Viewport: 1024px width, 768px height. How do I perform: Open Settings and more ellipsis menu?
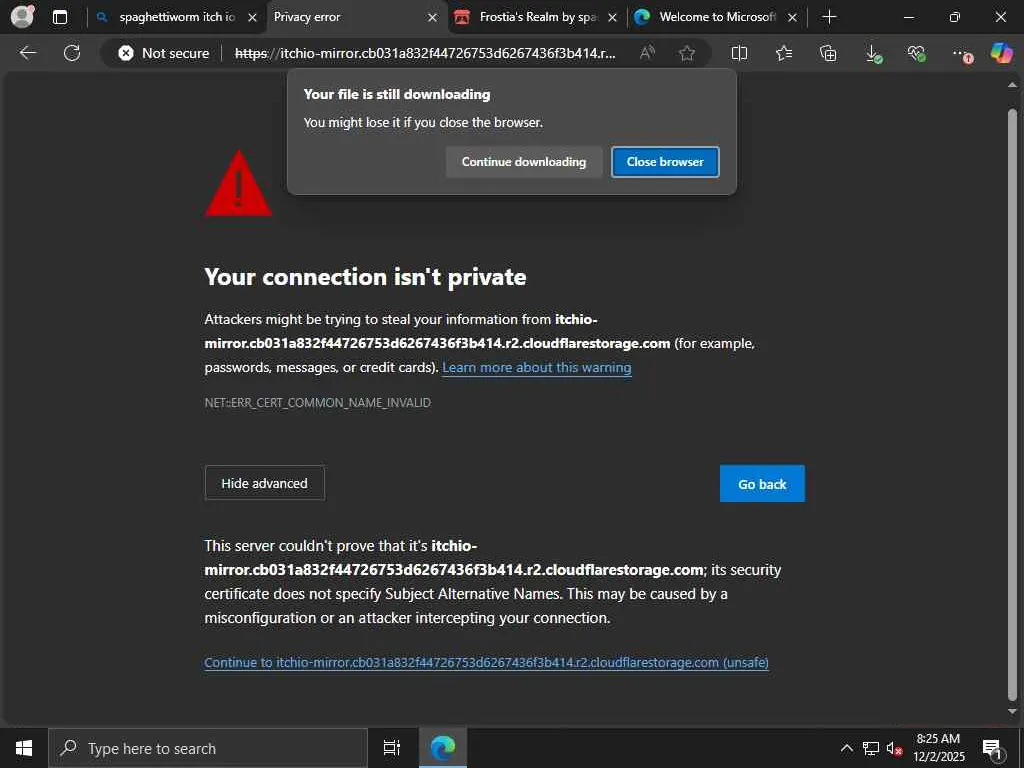pyautogui.click(x=960, y=53)
